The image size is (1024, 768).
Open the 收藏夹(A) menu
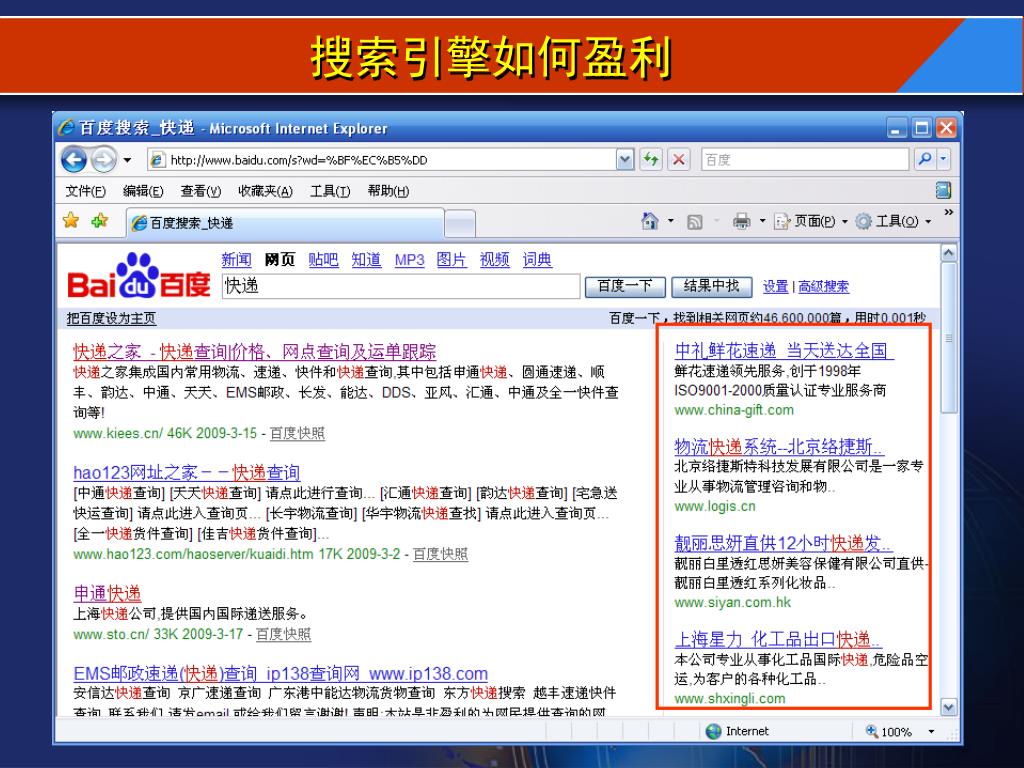point(265,191)
